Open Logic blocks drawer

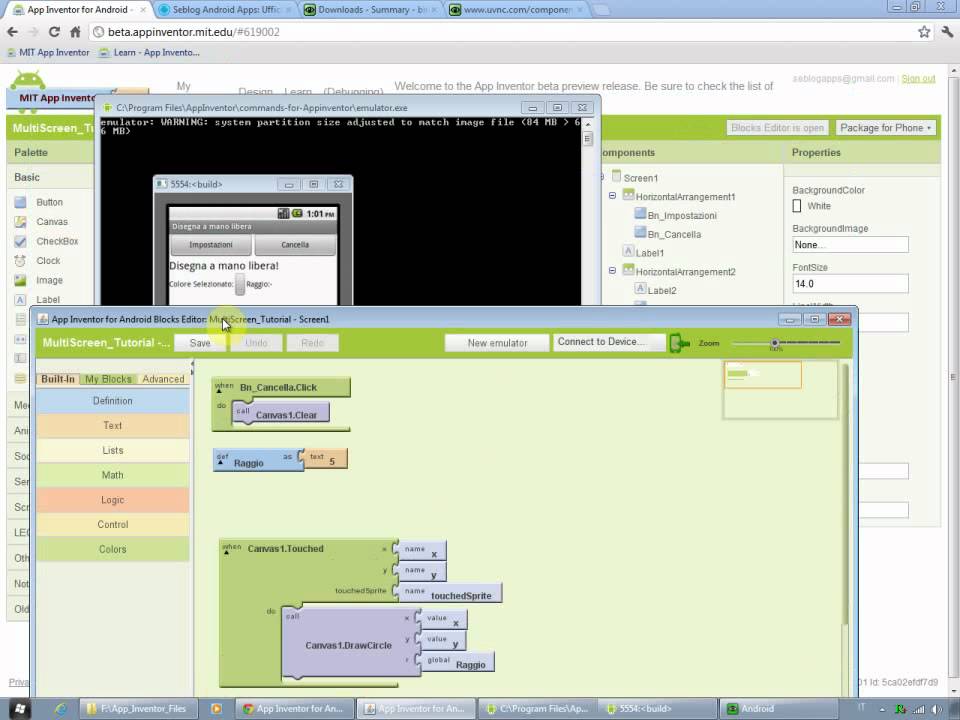pos(113,500)
